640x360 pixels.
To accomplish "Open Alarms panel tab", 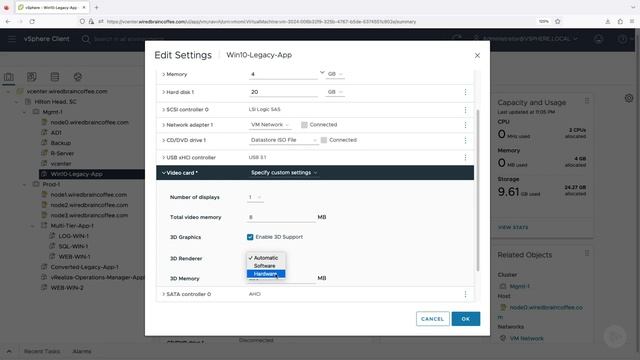I will [x=82, y=351].
